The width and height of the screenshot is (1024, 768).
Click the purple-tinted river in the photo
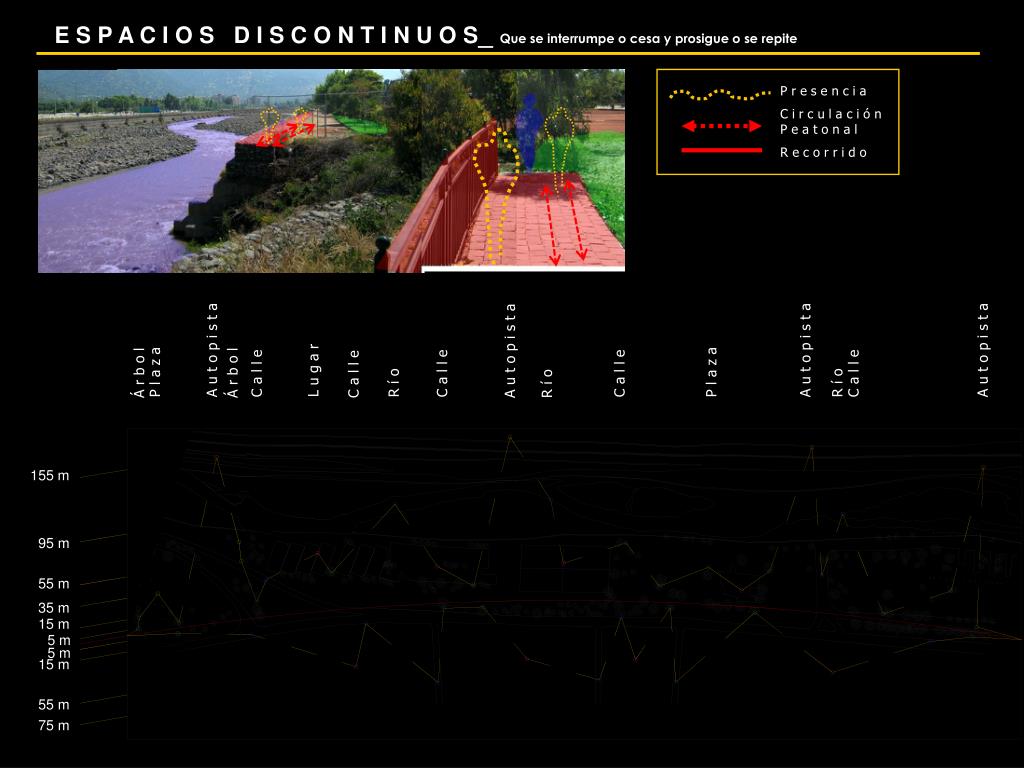coord(124,202)
